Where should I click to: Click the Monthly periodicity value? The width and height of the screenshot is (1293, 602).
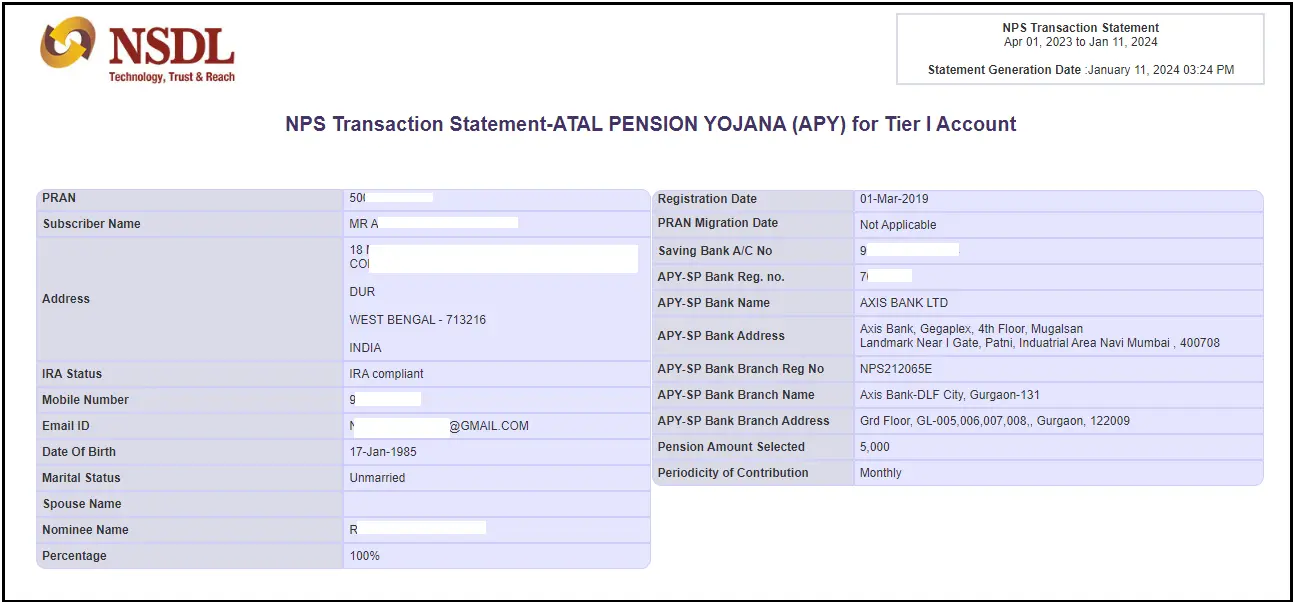pos(881,473)
